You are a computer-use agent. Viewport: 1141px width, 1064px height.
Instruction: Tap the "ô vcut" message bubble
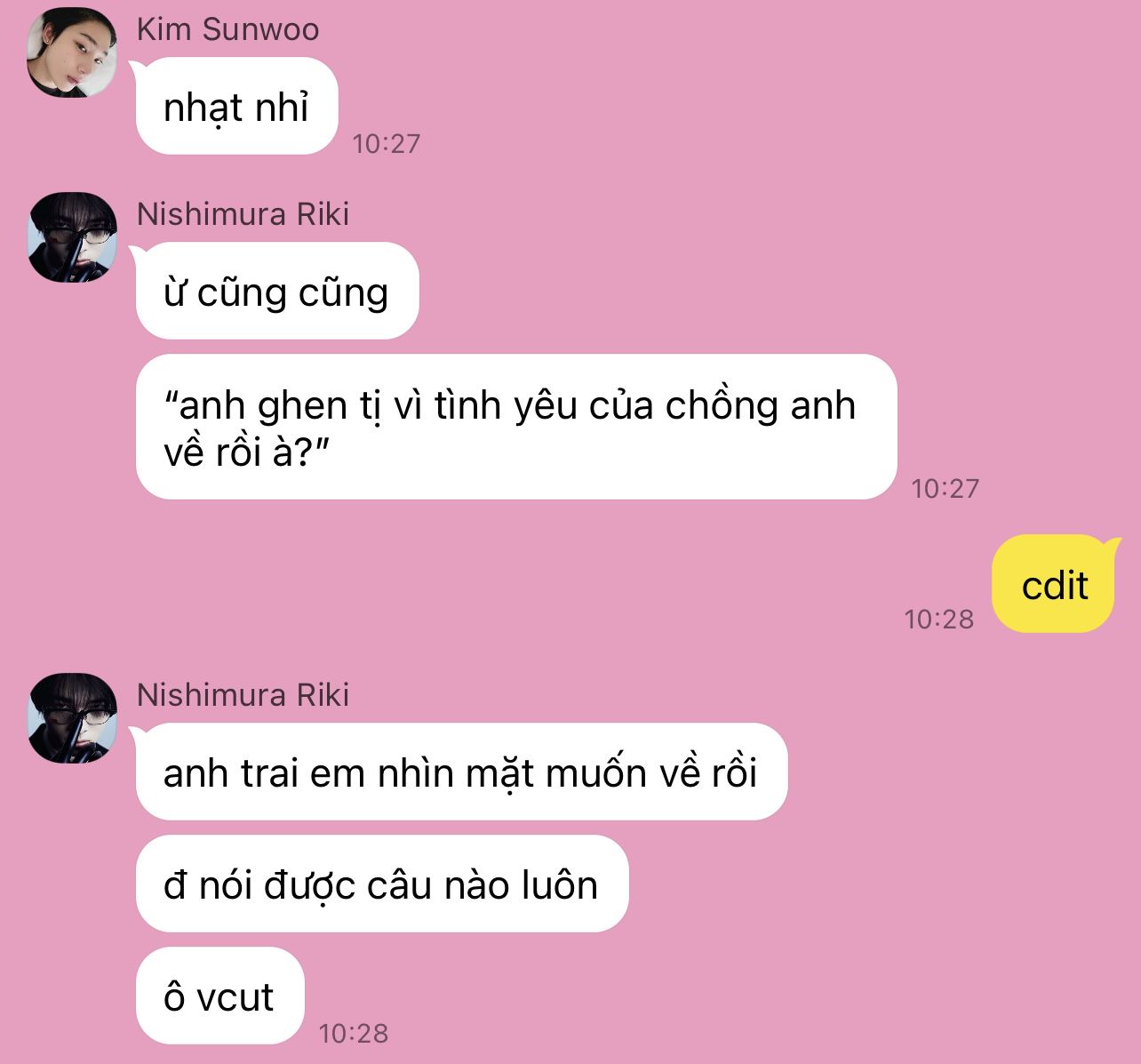click(219, 996)
